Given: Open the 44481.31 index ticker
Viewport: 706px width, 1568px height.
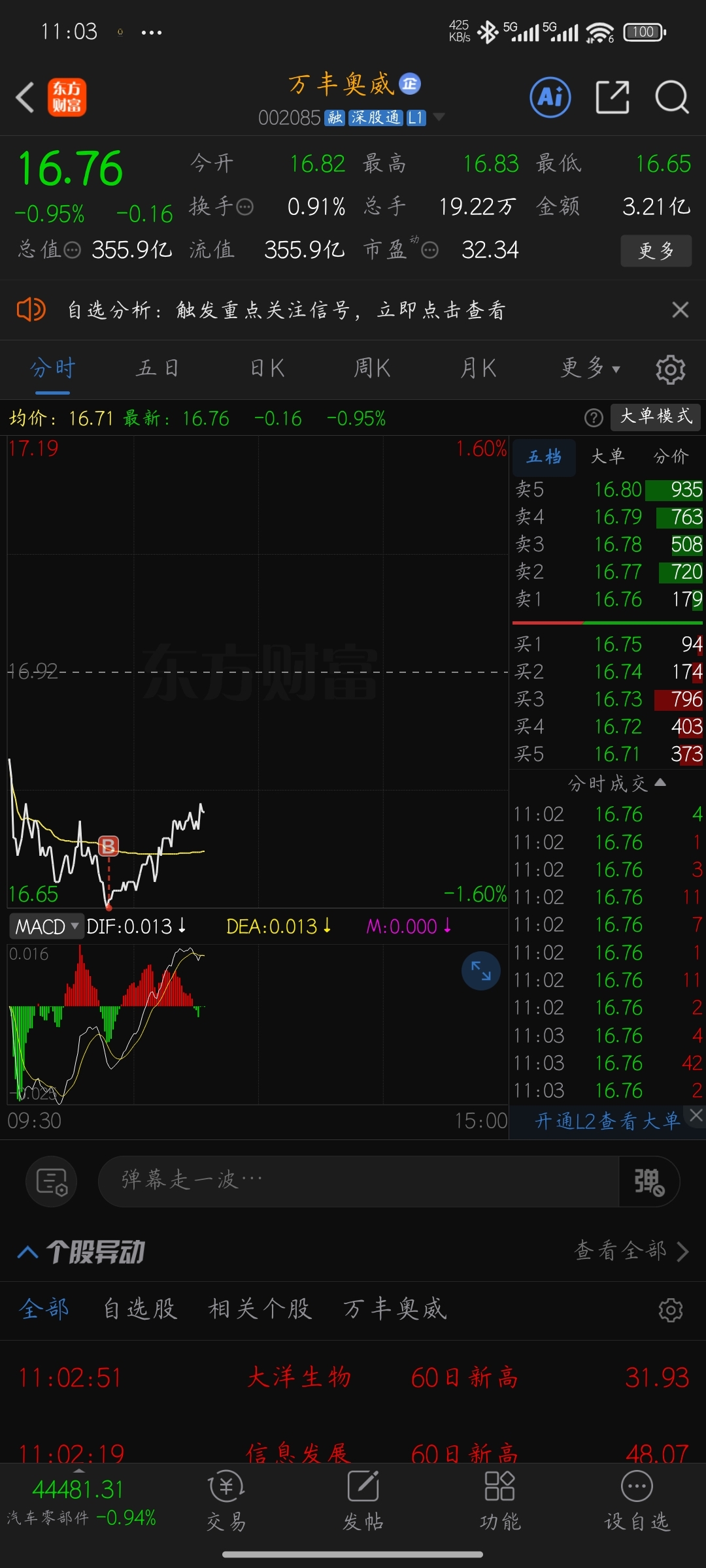Looking at the screenshot, I should tap(82, 1502).
